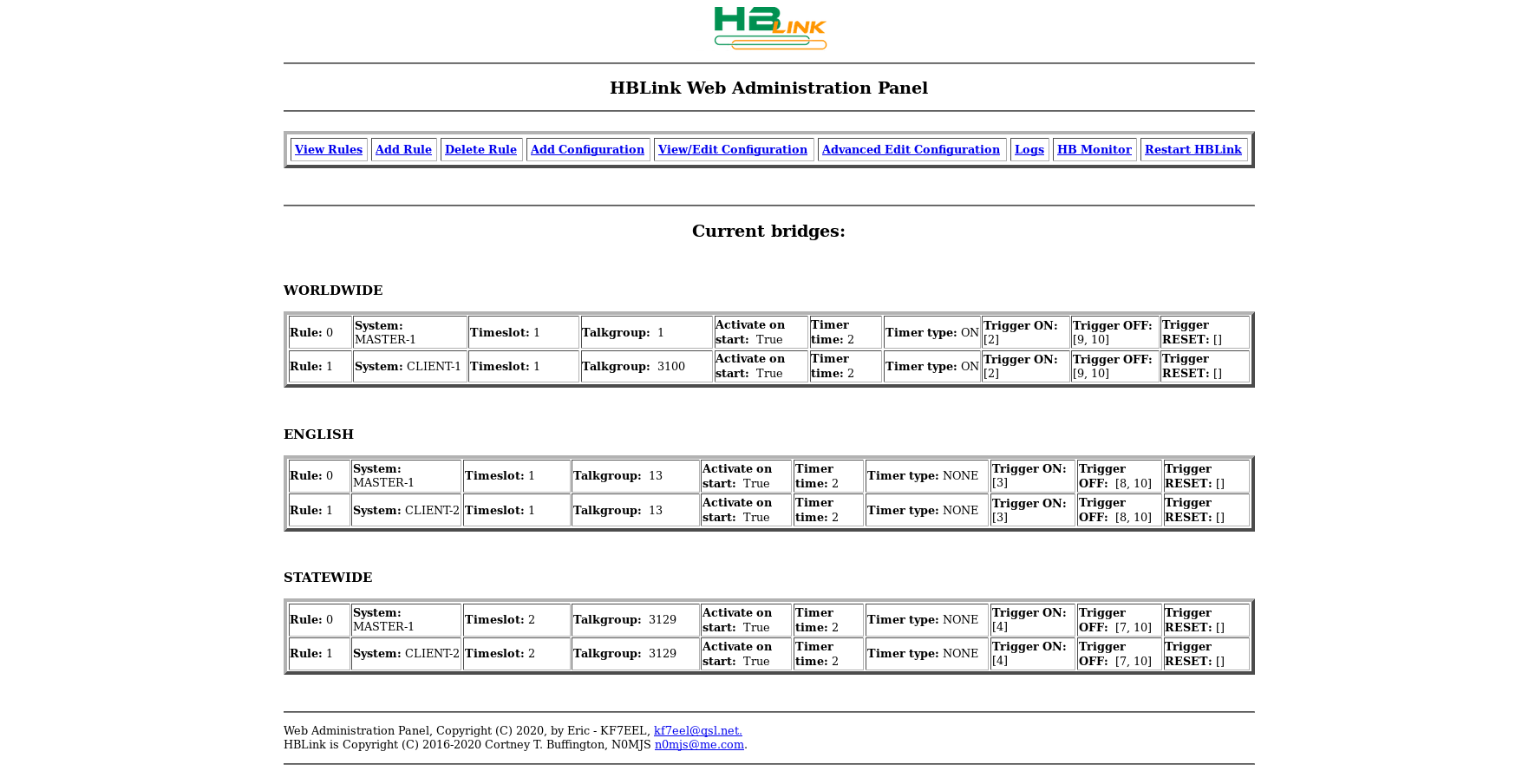Click STATEWIDE System MASTER-1 cell

(x=406, y=620)
